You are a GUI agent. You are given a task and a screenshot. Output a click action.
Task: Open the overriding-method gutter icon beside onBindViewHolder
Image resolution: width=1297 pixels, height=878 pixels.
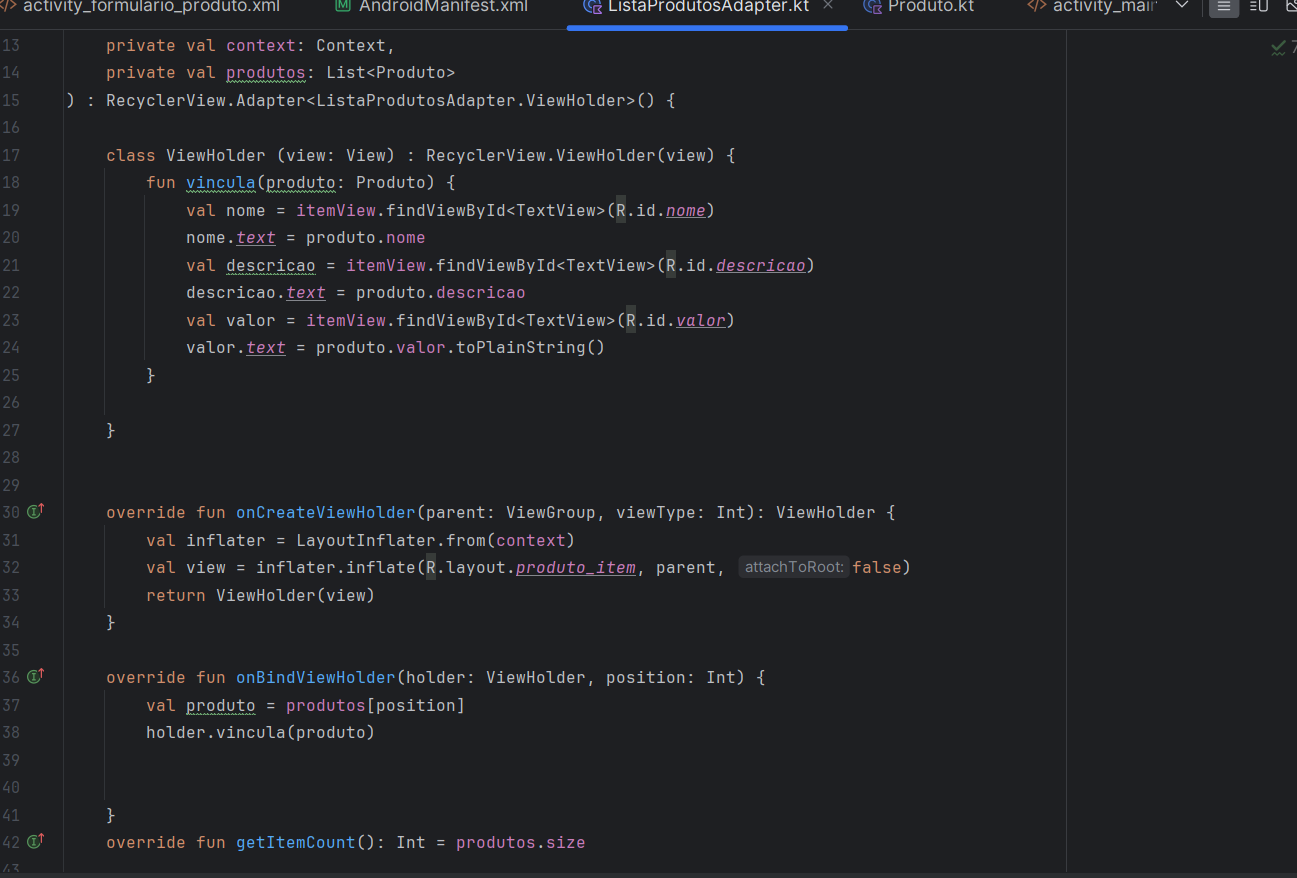tap(35, 677)
